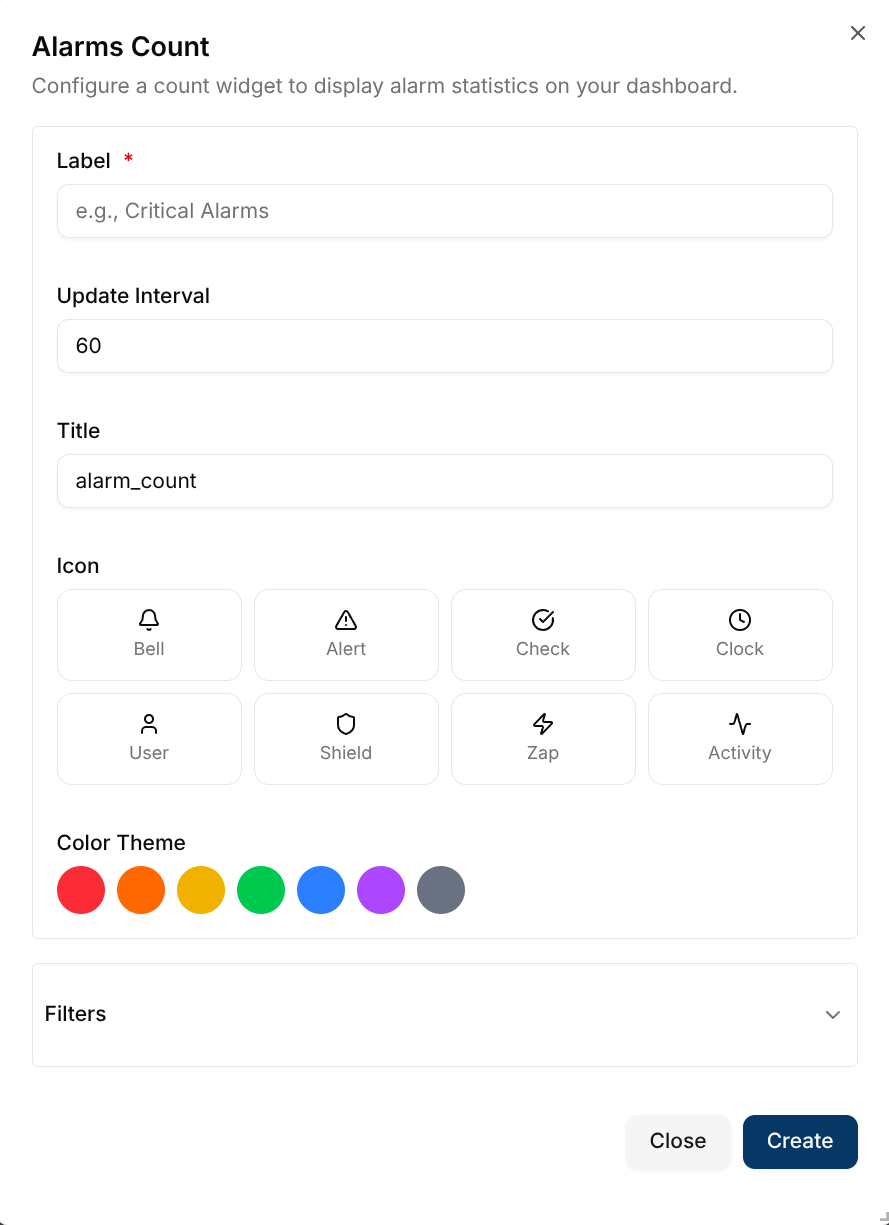Select the User icon
889x1225 pixels.
point(148,738)
